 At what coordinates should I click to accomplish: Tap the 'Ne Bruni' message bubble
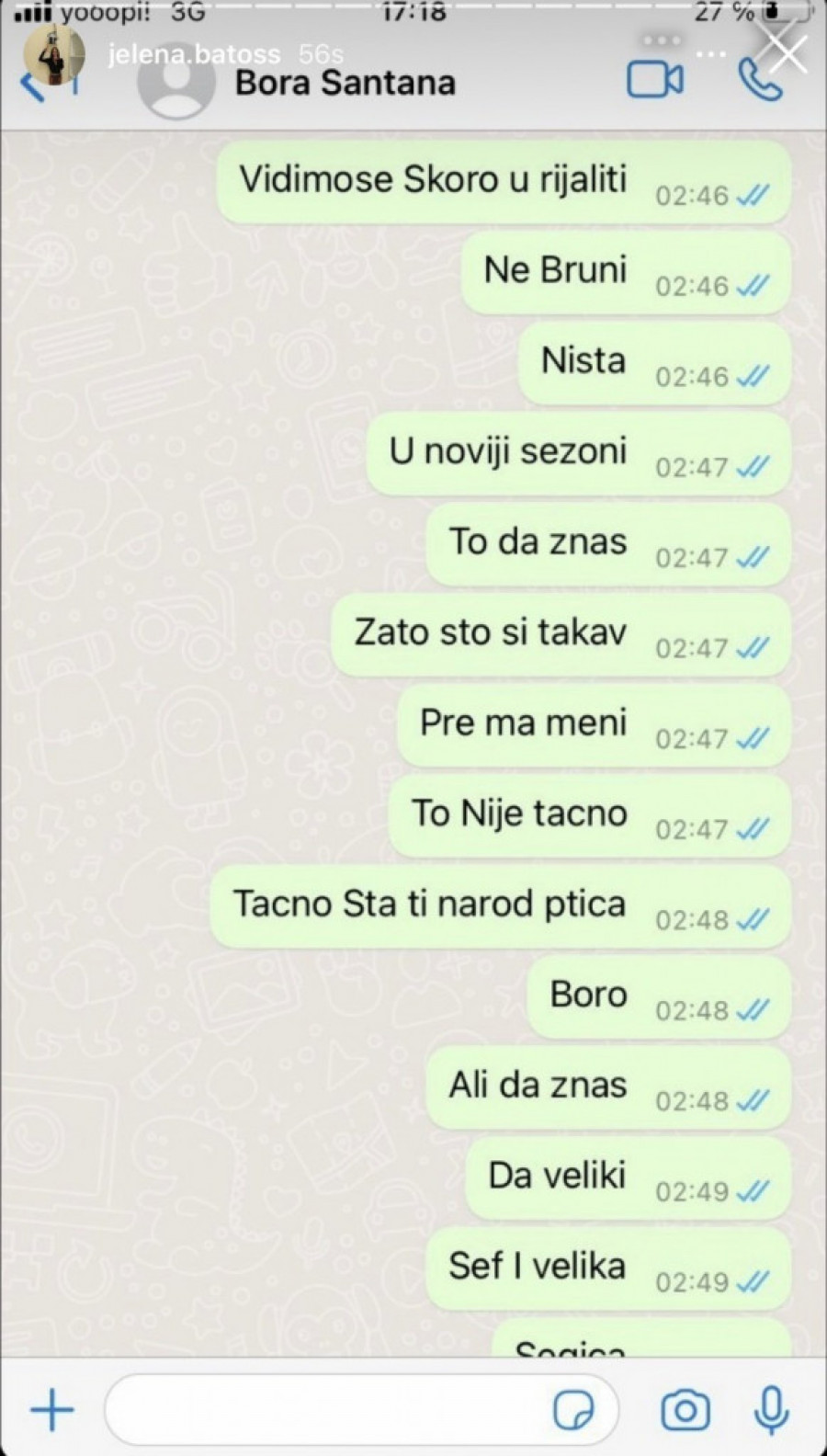pyautogui.click(x=626, y=273)
